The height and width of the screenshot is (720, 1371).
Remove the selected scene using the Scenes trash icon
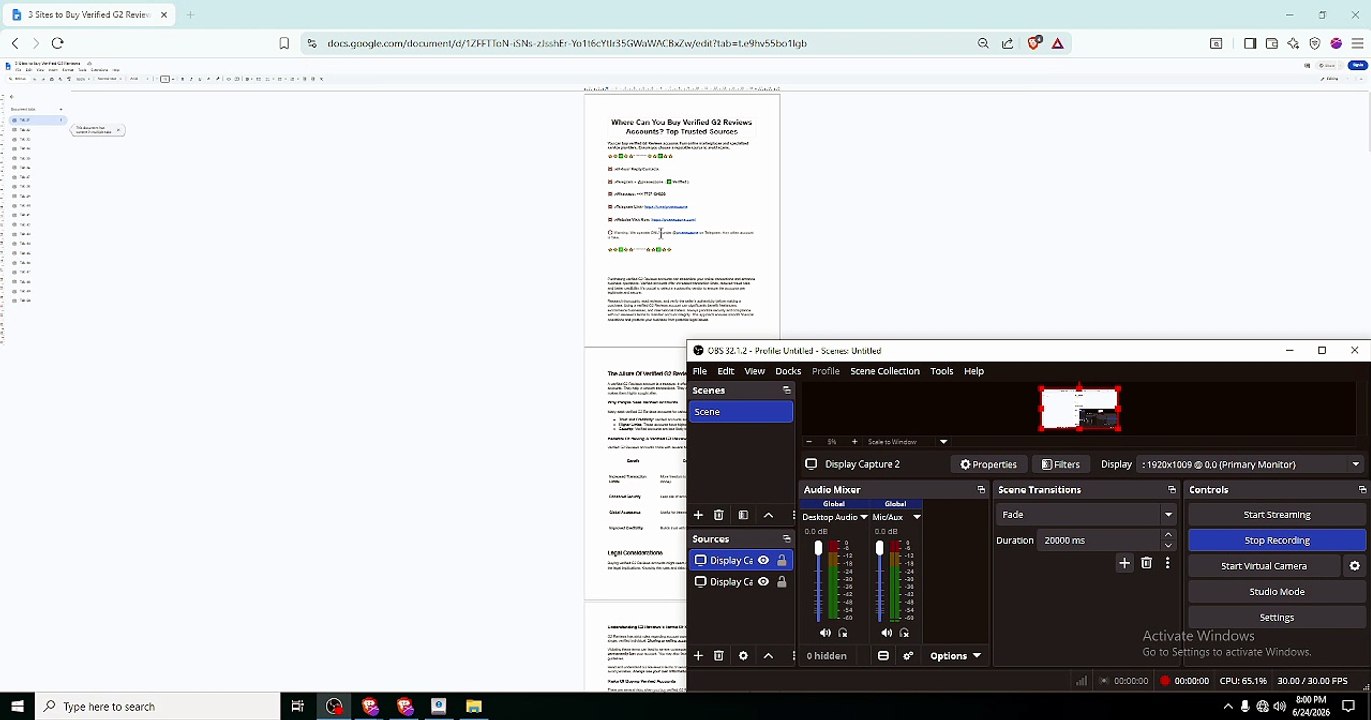(718, 515)
